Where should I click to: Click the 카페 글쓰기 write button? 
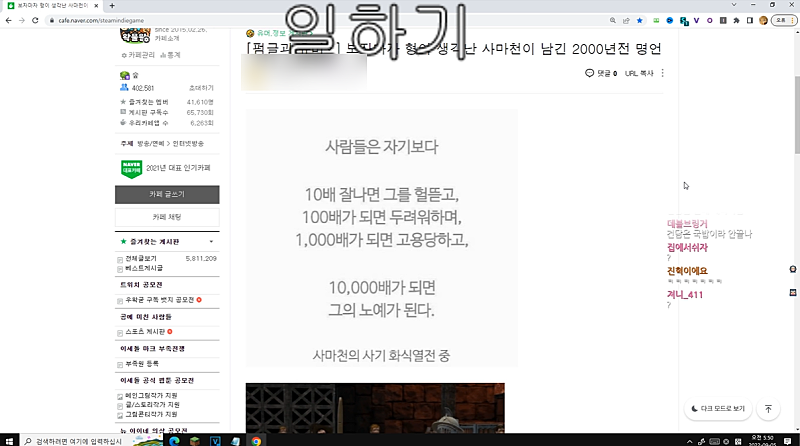click(x=167, y=194)
